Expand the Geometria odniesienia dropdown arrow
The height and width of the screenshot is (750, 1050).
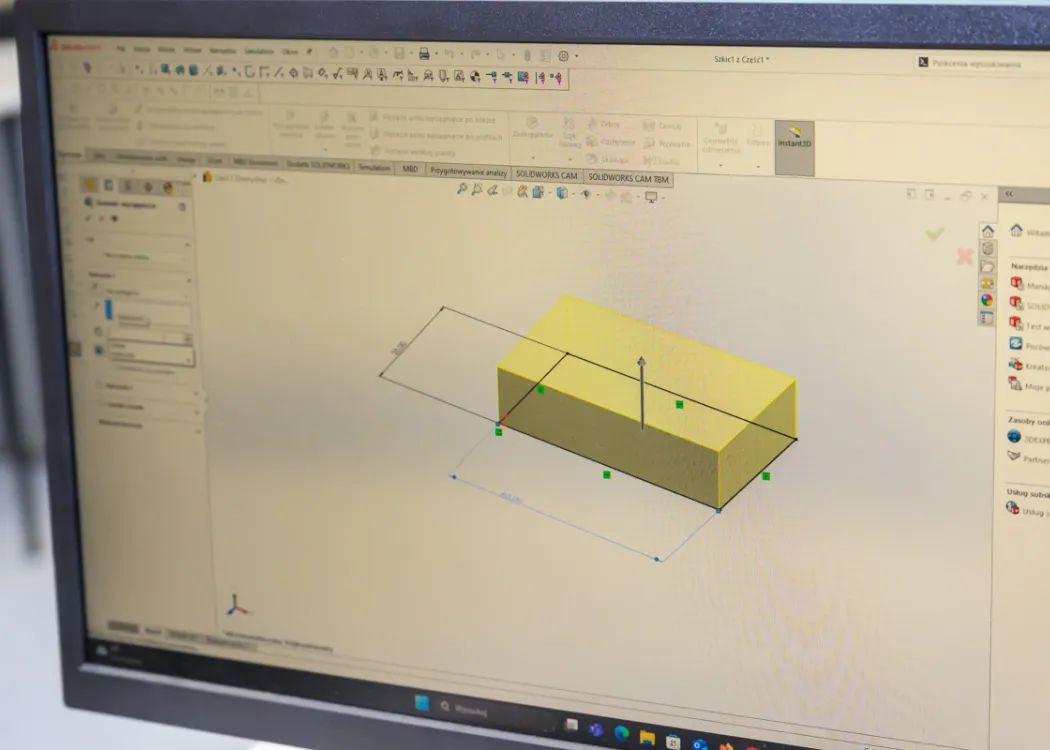coord(721,165)
